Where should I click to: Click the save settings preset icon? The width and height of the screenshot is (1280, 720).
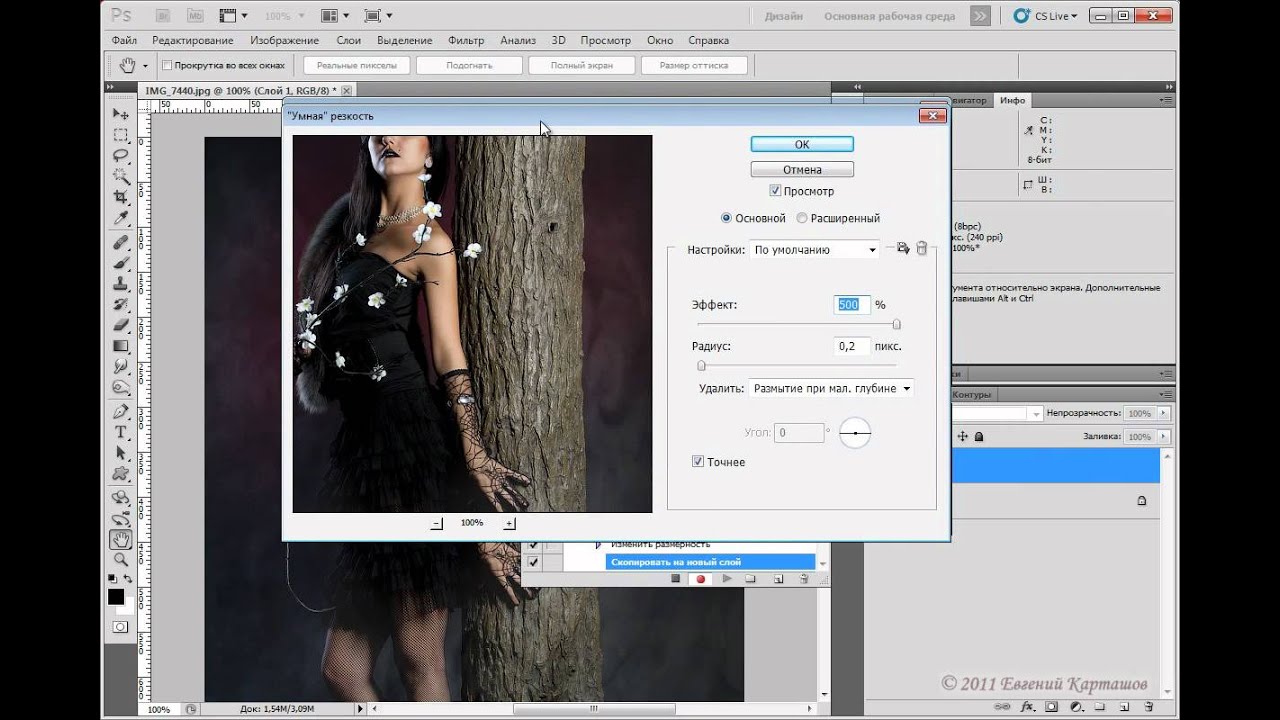coord(902,249)
